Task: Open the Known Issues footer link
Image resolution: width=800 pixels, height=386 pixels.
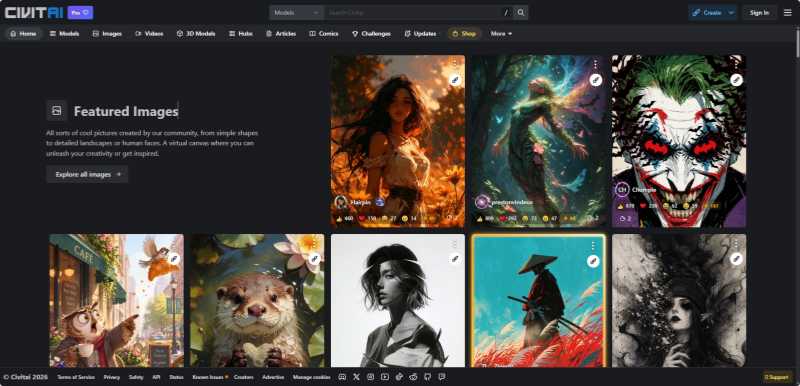Action: (x=209, y=377)
